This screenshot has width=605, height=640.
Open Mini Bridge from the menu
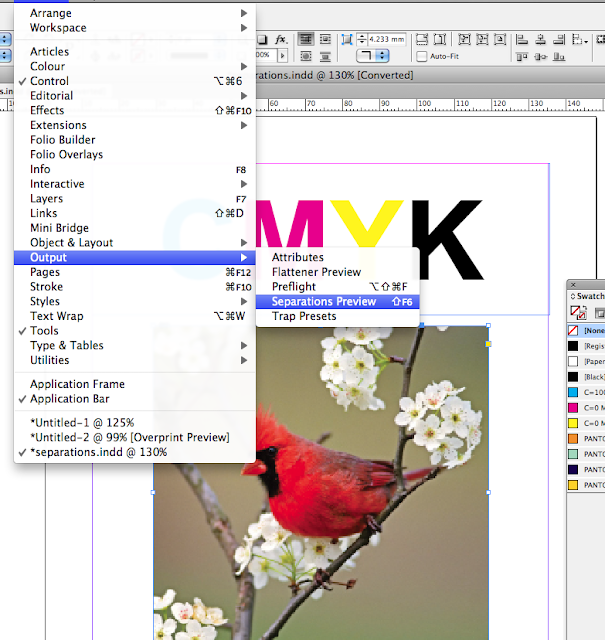135,228
